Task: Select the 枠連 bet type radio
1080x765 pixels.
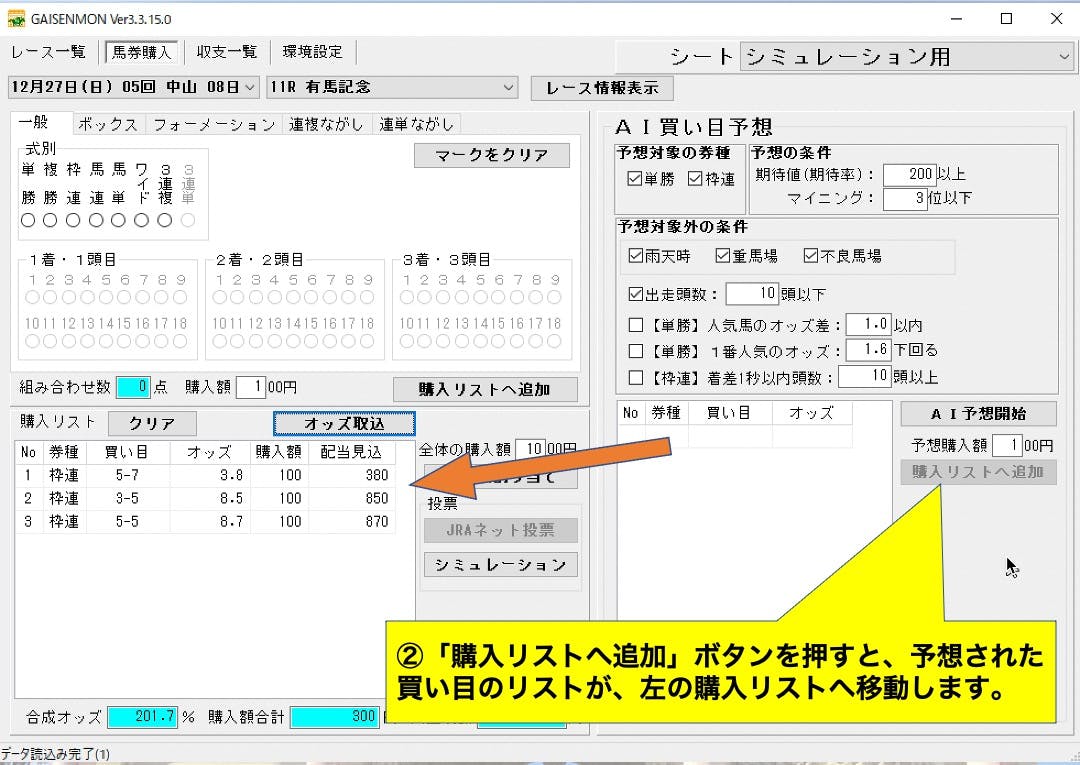Action: (73, 220)
